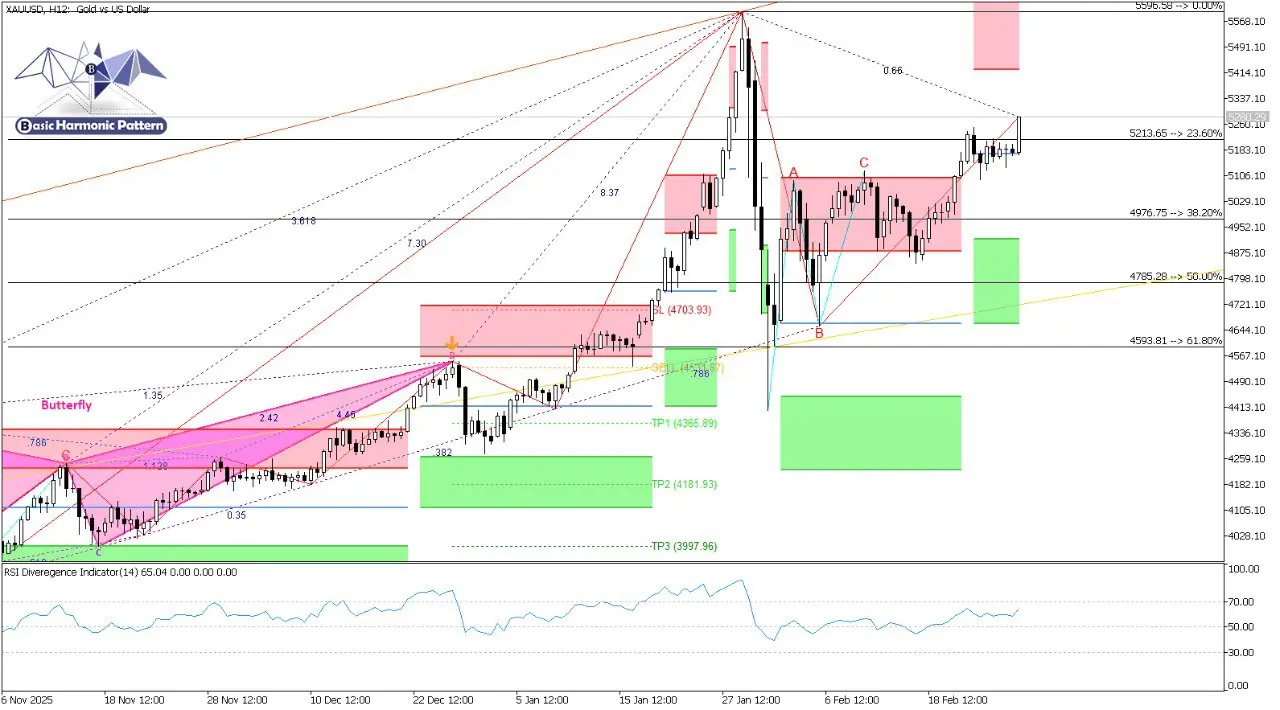Click harmonic point C marker
The image size is (1280, 710).
(x=863, y=160)
